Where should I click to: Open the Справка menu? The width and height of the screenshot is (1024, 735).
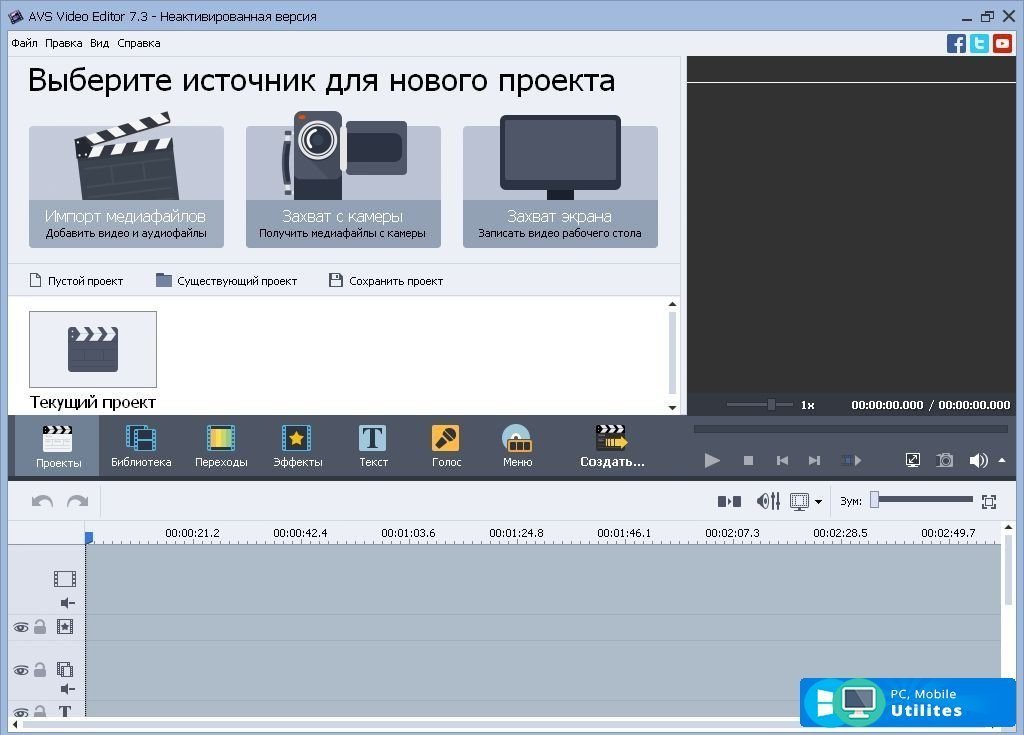coord(138,43)
